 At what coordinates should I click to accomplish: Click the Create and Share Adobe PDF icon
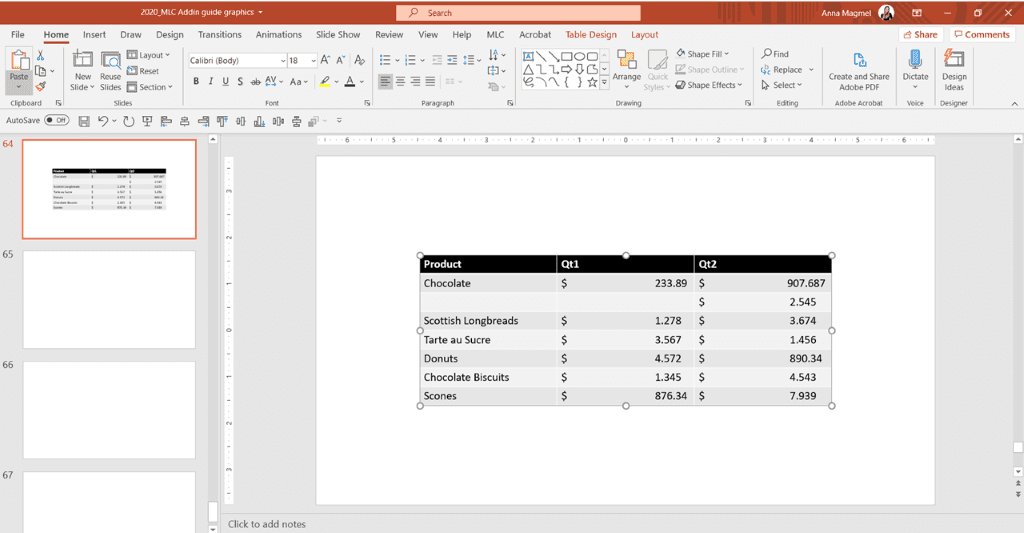[859, 60]
